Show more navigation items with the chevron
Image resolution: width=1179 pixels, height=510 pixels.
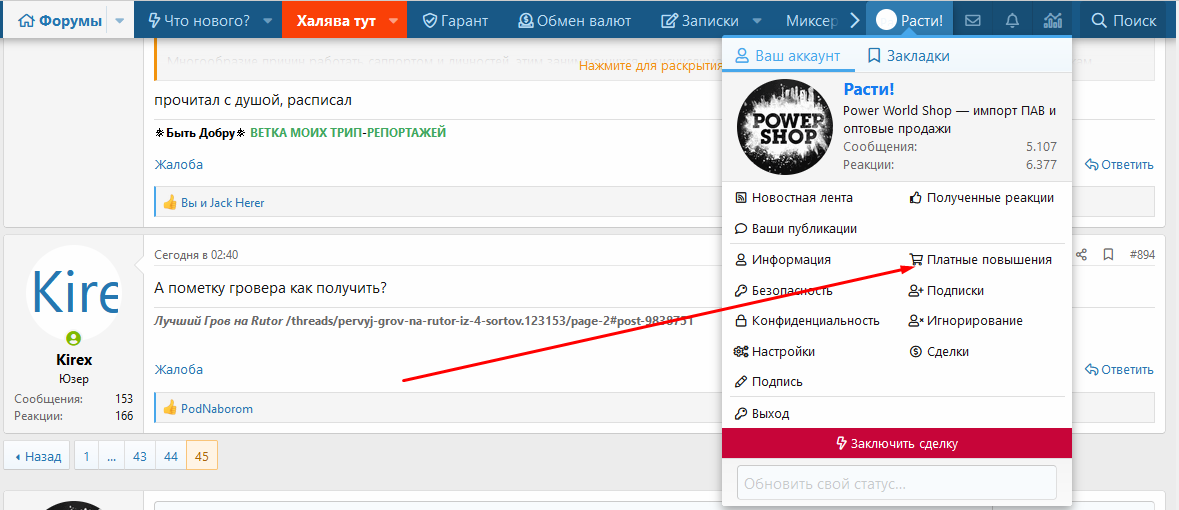tap(854, 20)
